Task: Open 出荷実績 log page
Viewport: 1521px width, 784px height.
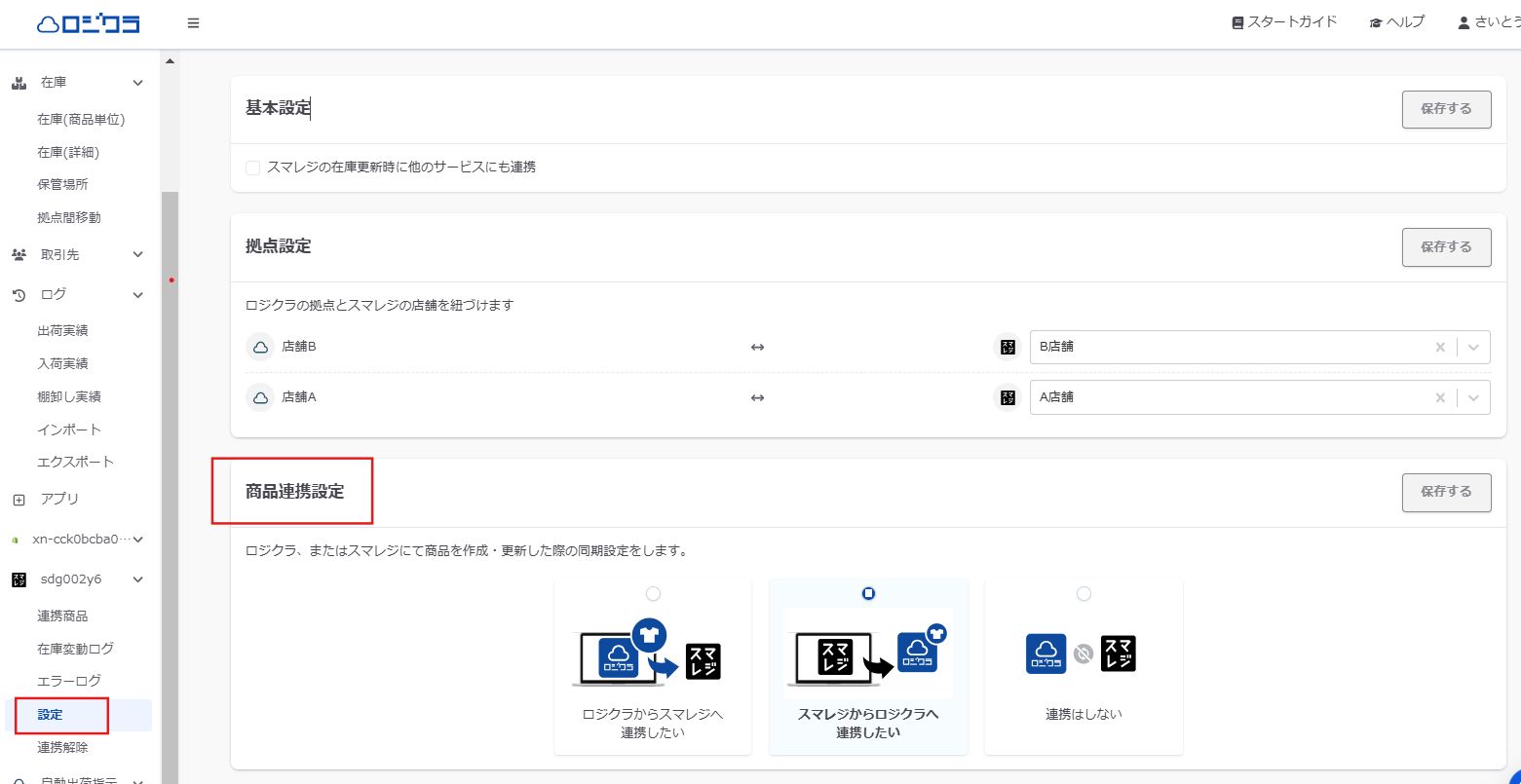Action: (62, 331)
